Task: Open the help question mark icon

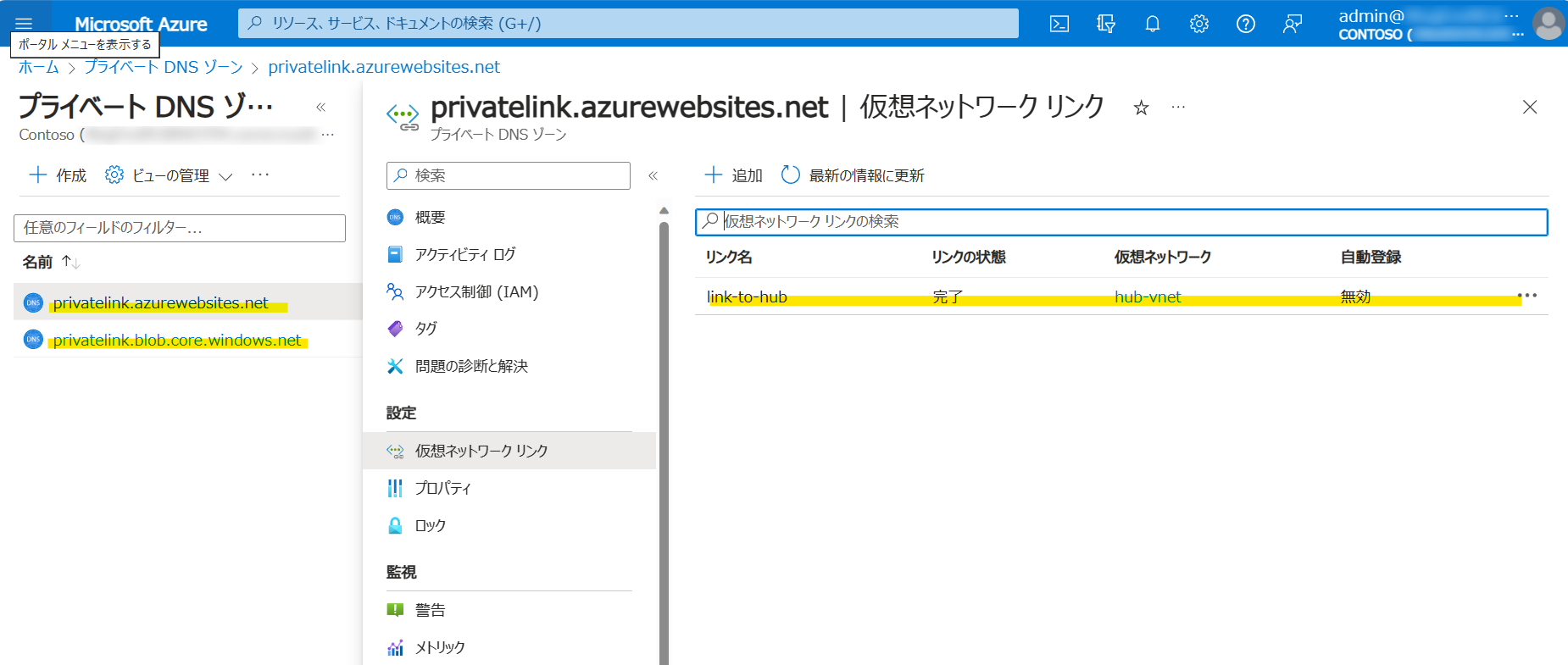Action: 1246,24
